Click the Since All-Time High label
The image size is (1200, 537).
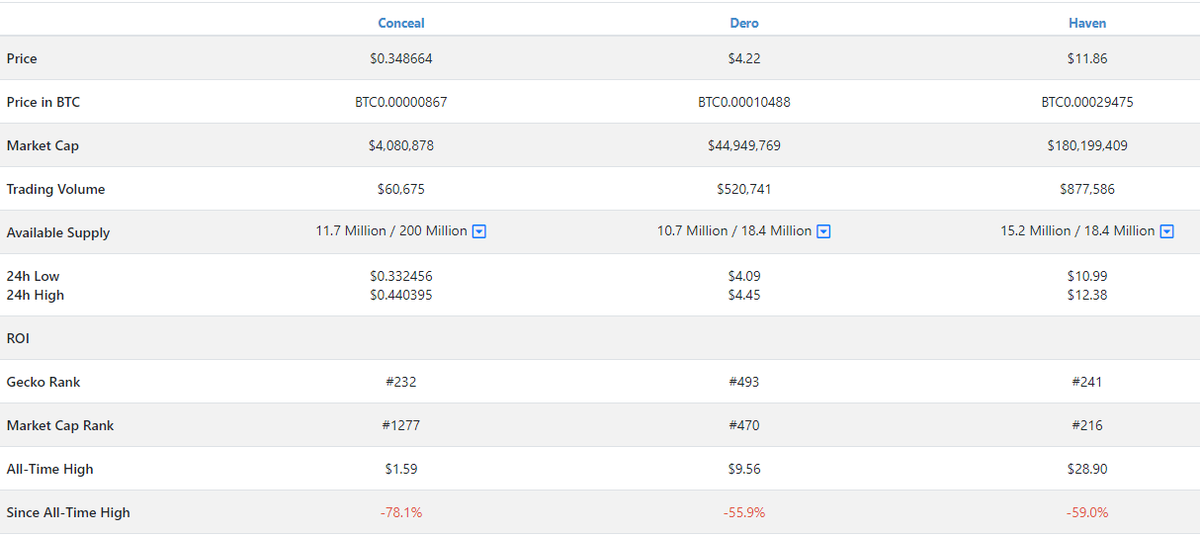68,513
